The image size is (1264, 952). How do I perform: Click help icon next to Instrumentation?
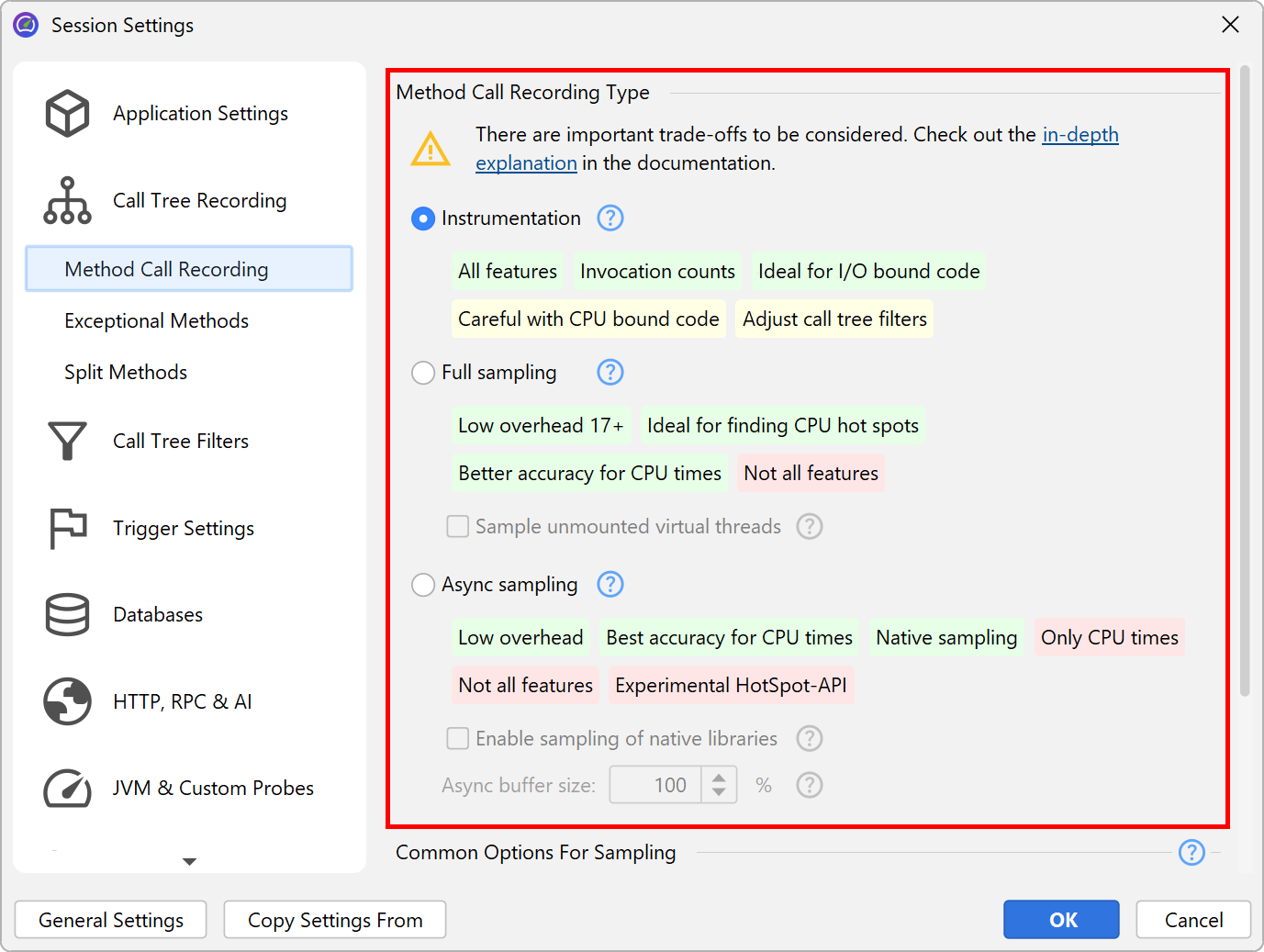pyautogui.click(x=610, y=218)
